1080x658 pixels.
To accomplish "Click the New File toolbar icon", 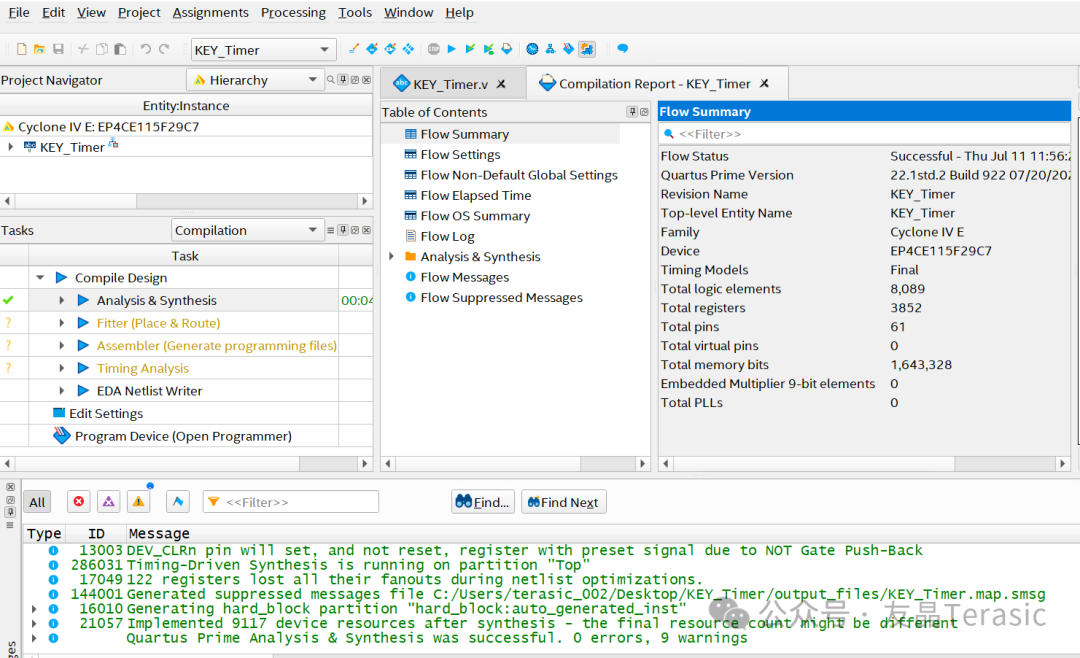I will [21, 49].
